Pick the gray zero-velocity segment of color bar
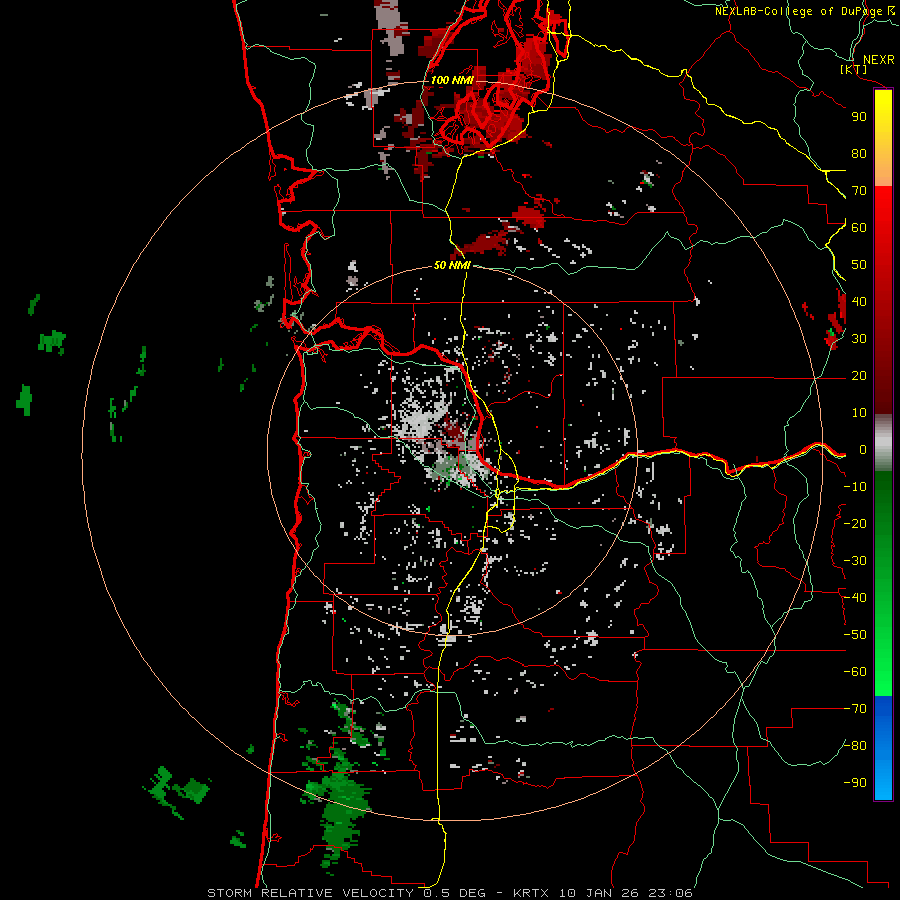This screenshot has width=900, height=900. (883, 443)
